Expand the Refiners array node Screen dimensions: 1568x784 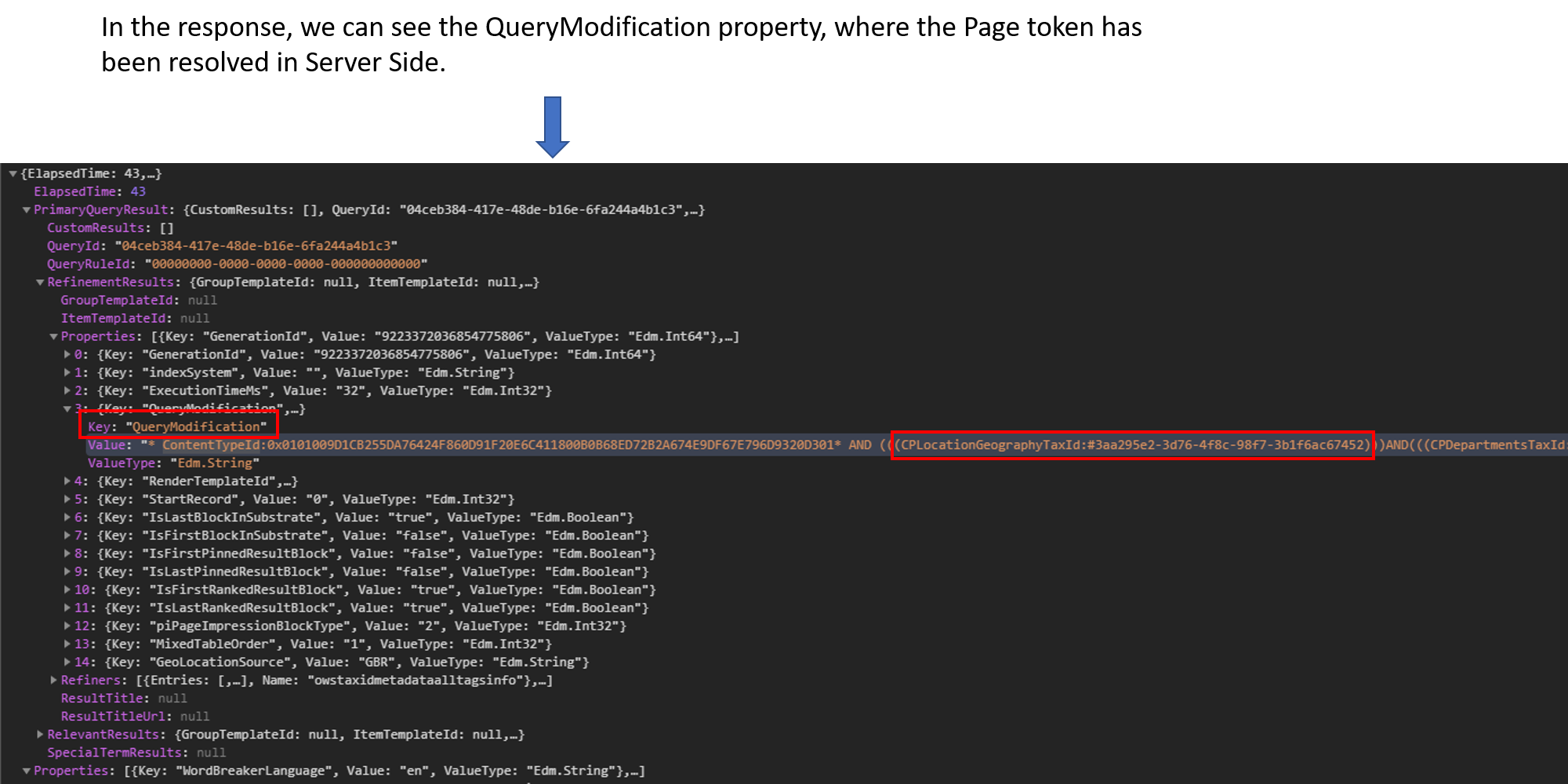pyautogui.click(x=53, y=681)
